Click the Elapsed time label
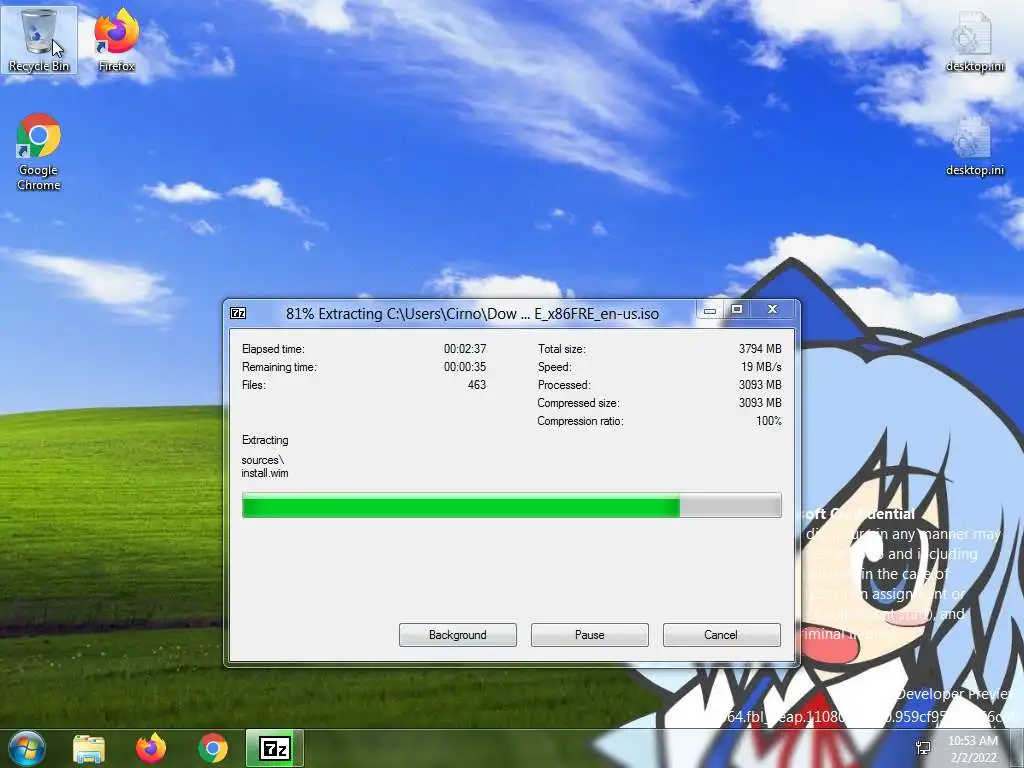Viewport: 1024px width, 768px height. (273, 349)
